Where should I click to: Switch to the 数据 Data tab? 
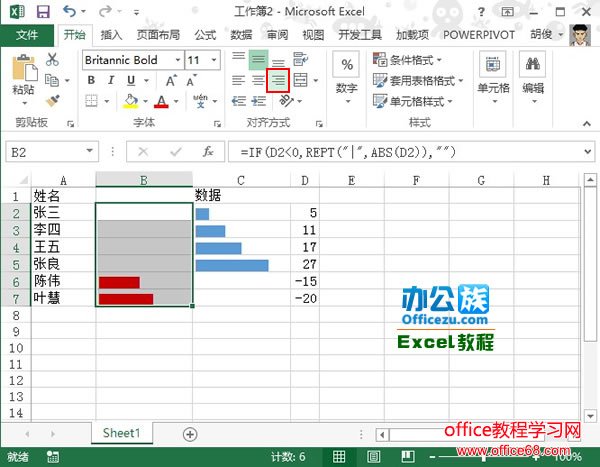click(x=241, y=35)
